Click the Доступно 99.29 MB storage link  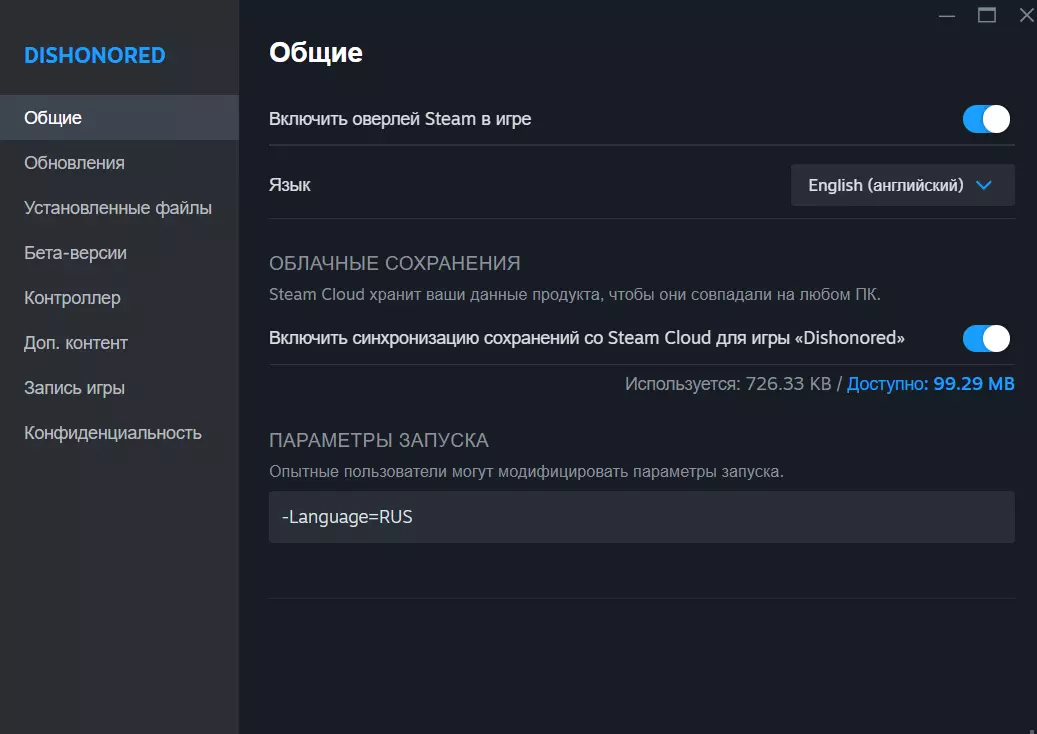coord(930,384)
